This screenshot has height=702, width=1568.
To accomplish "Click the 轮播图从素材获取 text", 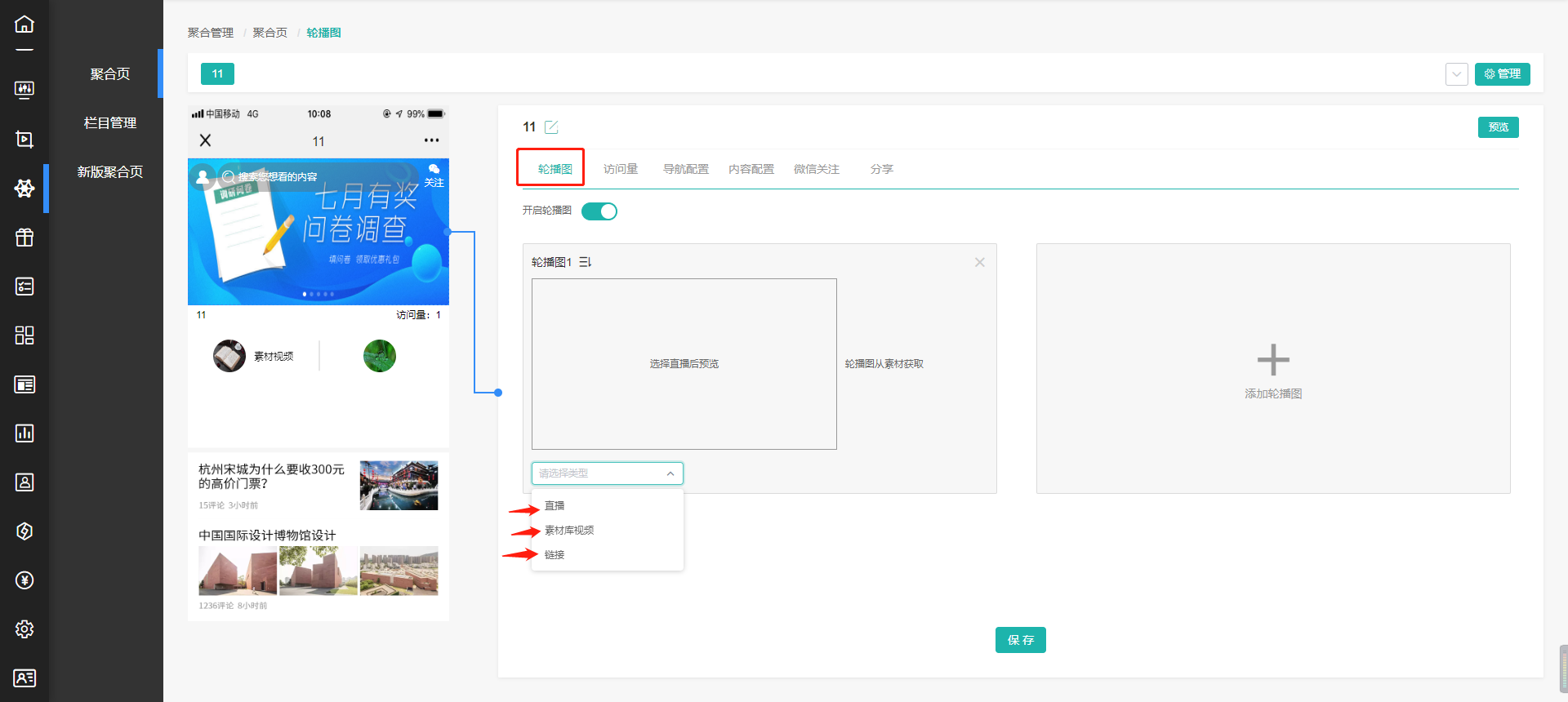I will [x=884, y=364].
